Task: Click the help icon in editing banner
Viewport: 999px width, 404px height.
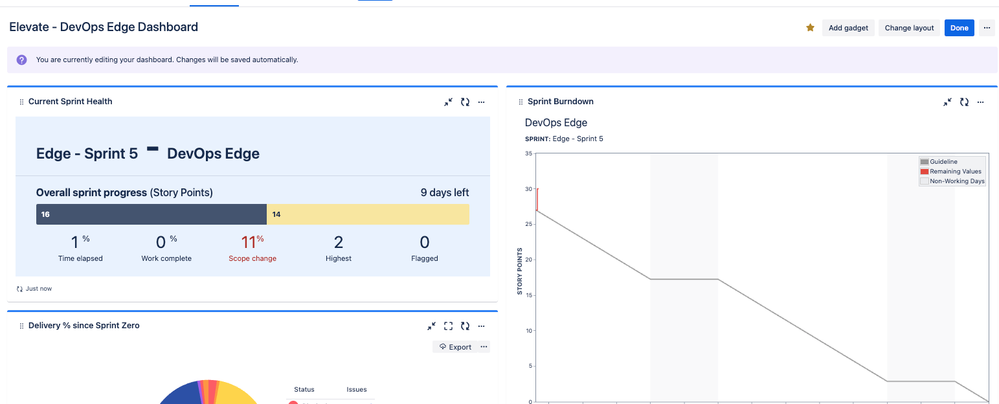Action: click(22, 60)
